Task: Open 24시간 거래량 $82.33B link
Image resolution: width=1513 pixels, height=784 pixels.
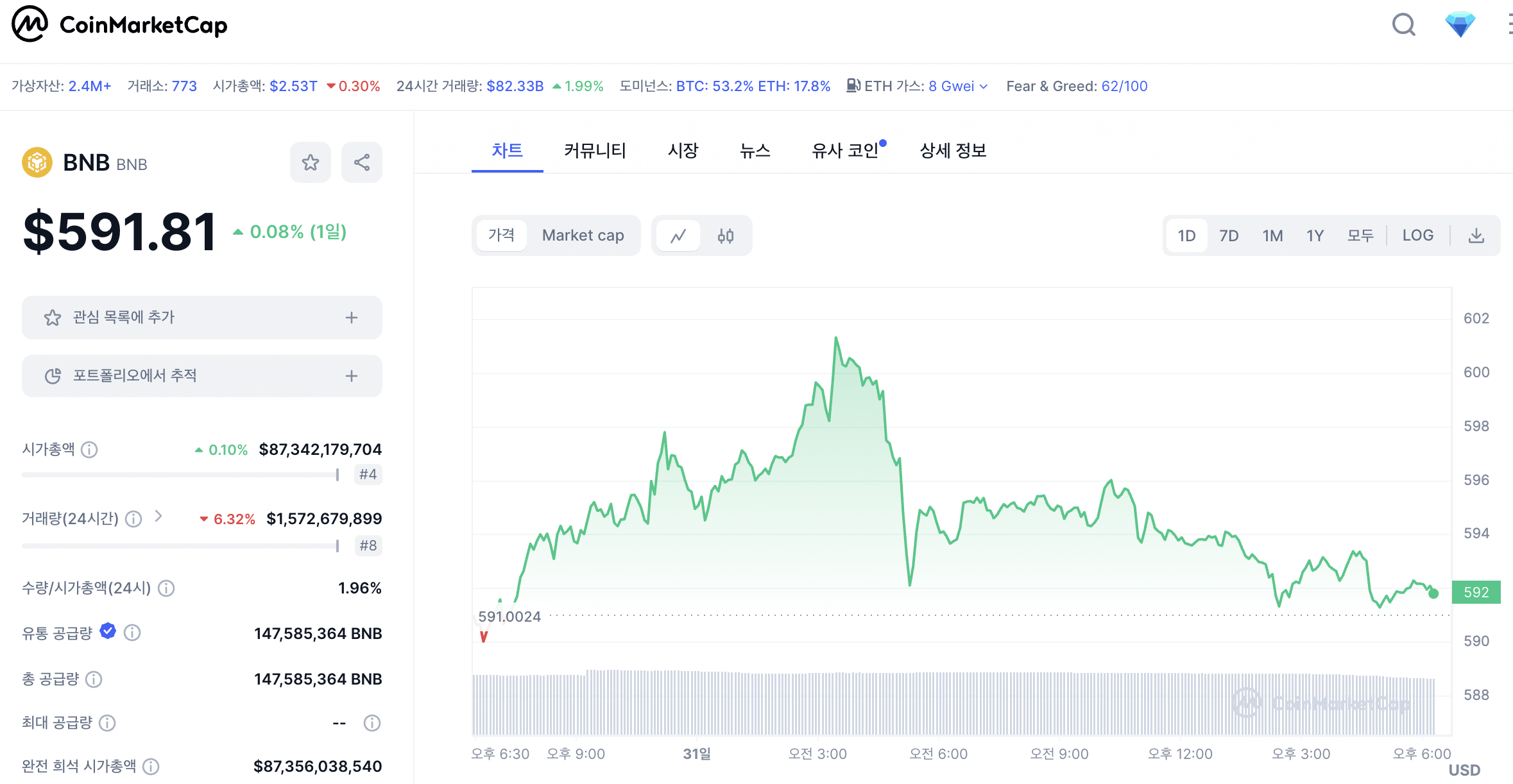Action: 515,86
